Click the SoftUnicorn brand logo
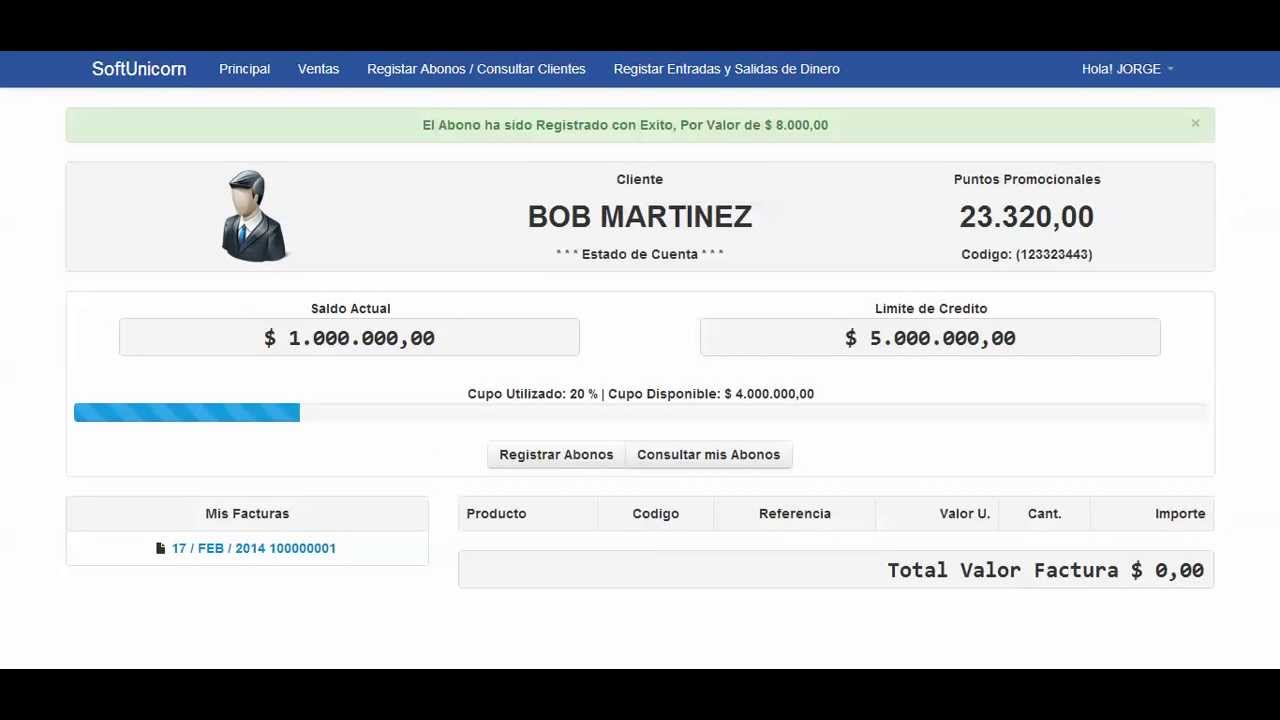The height and width of the screenshot is (720, 1280). [x=139, y=69]
